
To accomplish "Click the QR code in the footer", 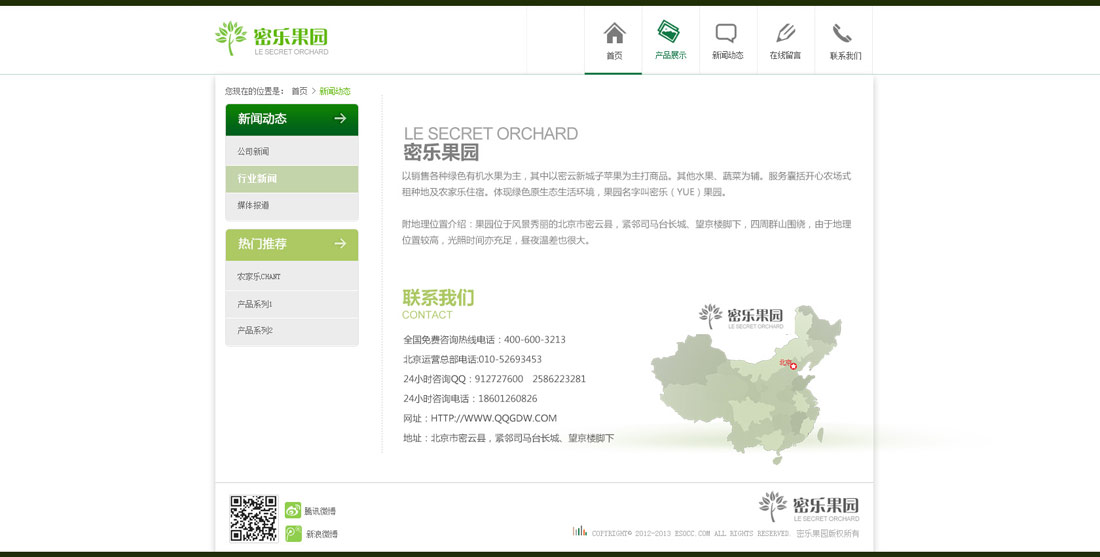I will tap(253, 519).
